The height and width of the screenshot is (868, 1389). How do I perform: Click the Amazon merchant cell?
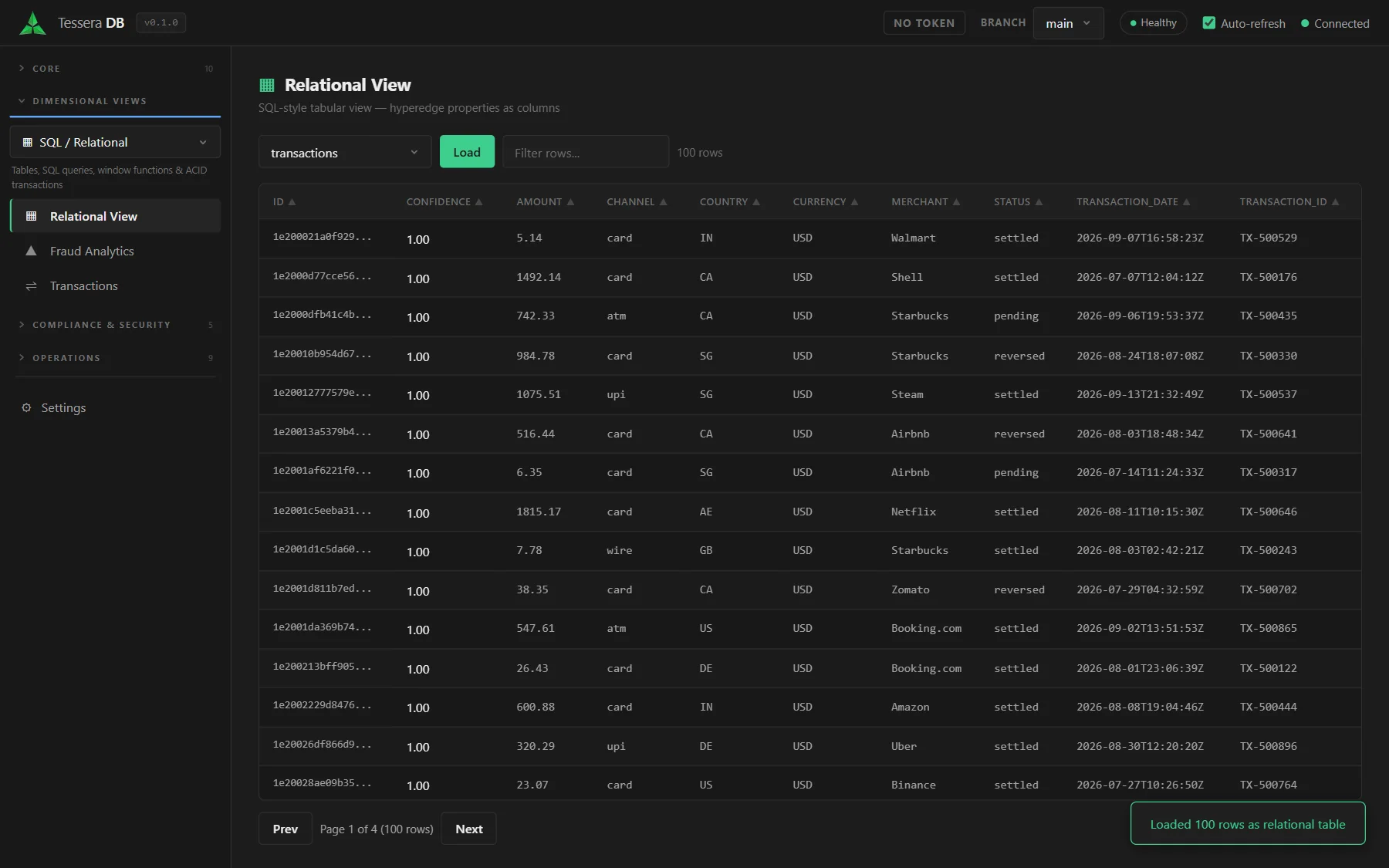tap(910, 707)
